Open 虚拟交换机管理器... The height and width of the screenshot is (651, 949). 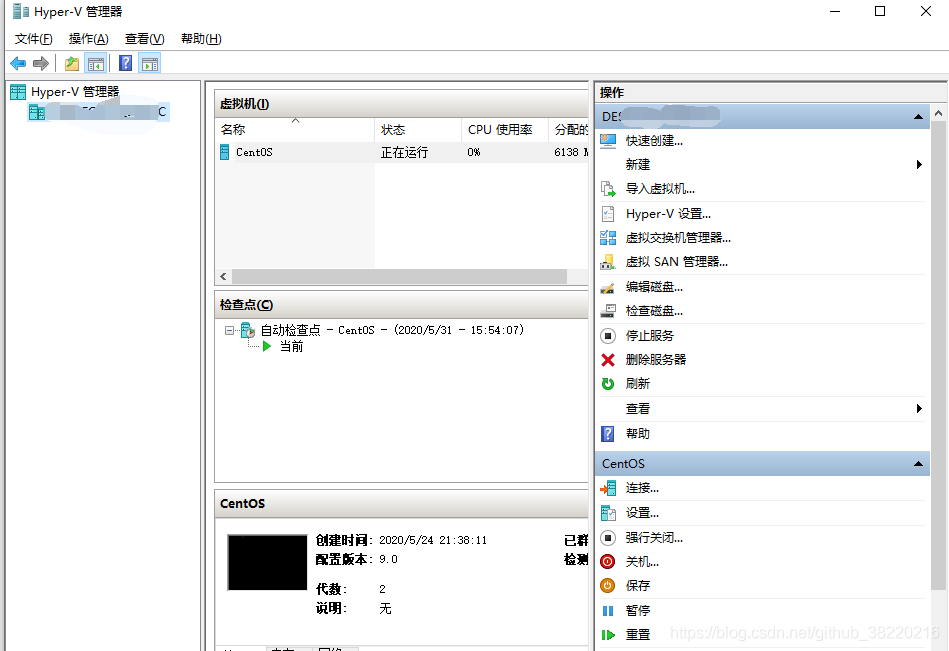point(678,238)
